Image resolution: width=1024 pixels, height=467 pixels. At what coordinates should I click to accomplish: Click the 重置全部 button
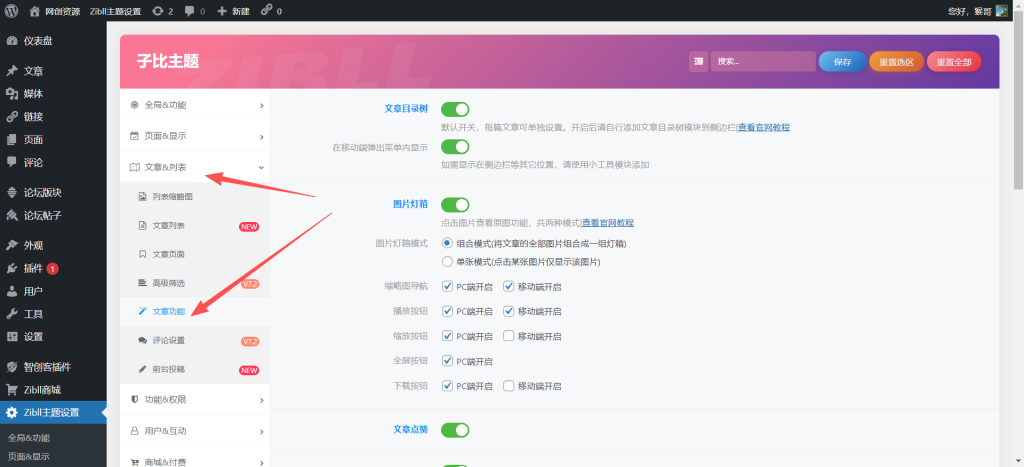click(x=953, y=61)
